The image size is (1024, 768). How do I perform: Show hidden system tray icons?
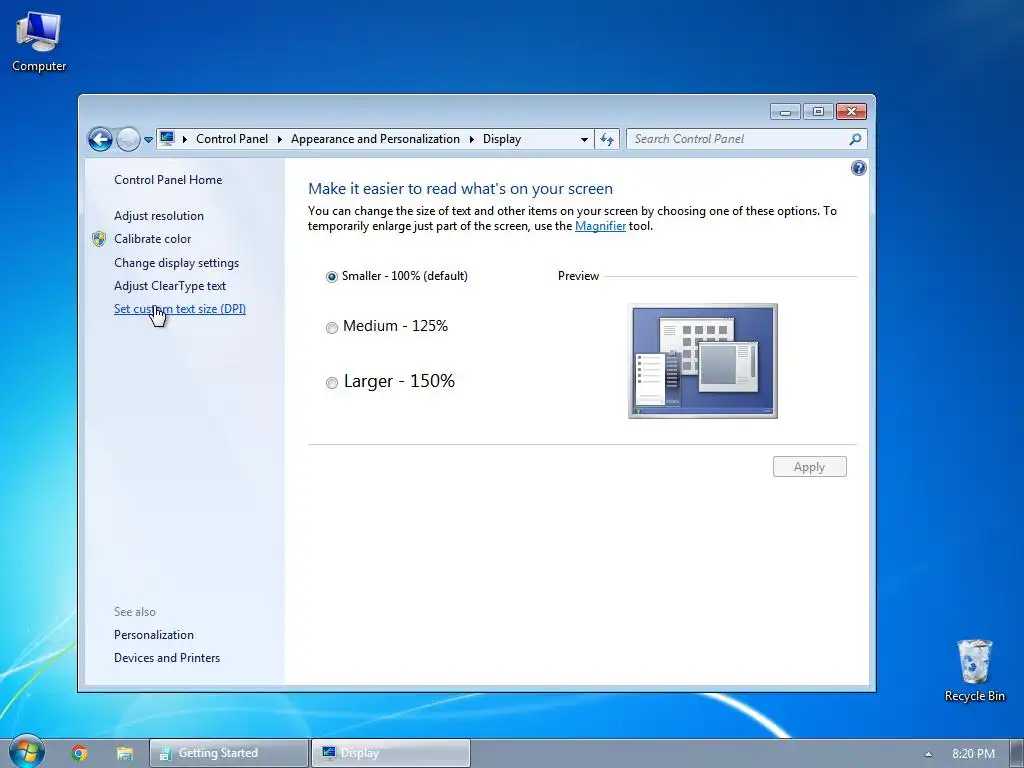pyautogui.click(x=928, y=754)
